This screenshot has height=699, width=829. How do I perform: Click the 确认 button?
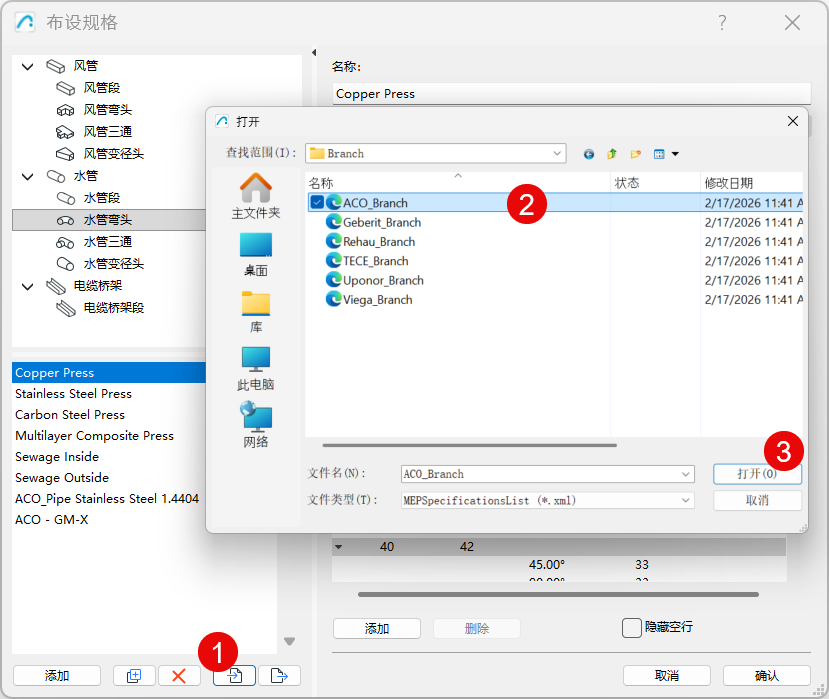point(766,676)
